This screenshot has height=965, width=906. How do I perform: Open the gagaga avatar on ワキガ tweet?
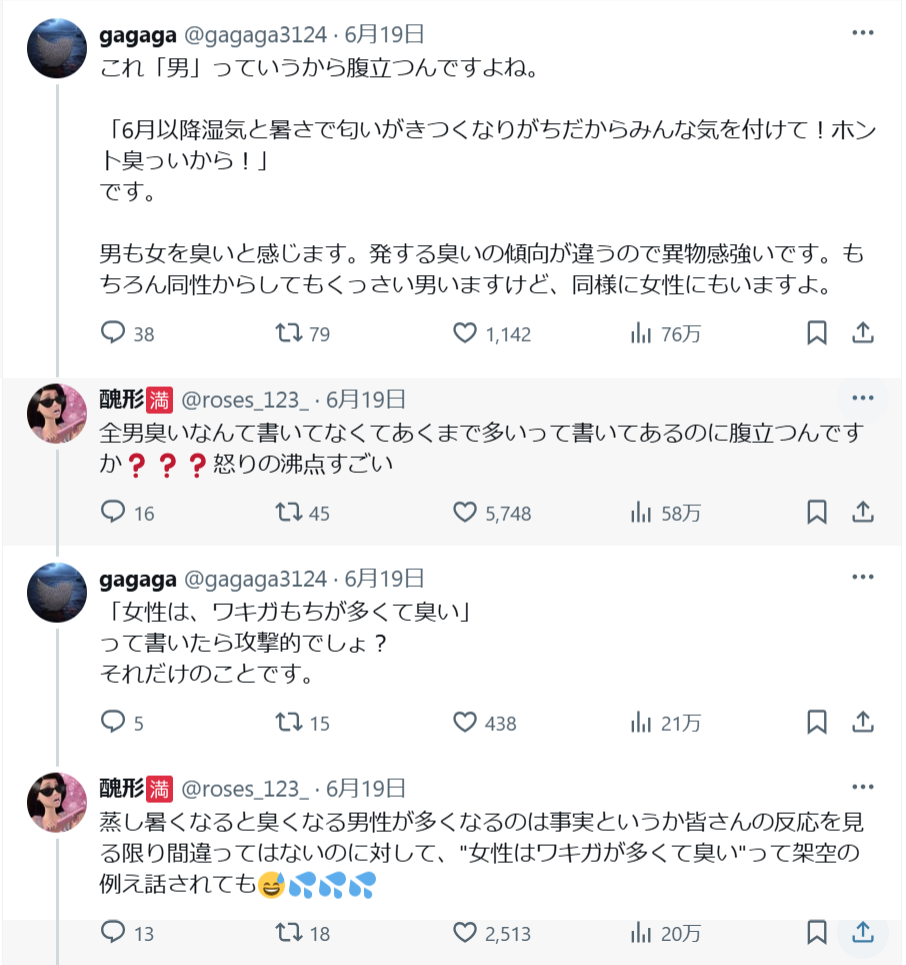56,592
